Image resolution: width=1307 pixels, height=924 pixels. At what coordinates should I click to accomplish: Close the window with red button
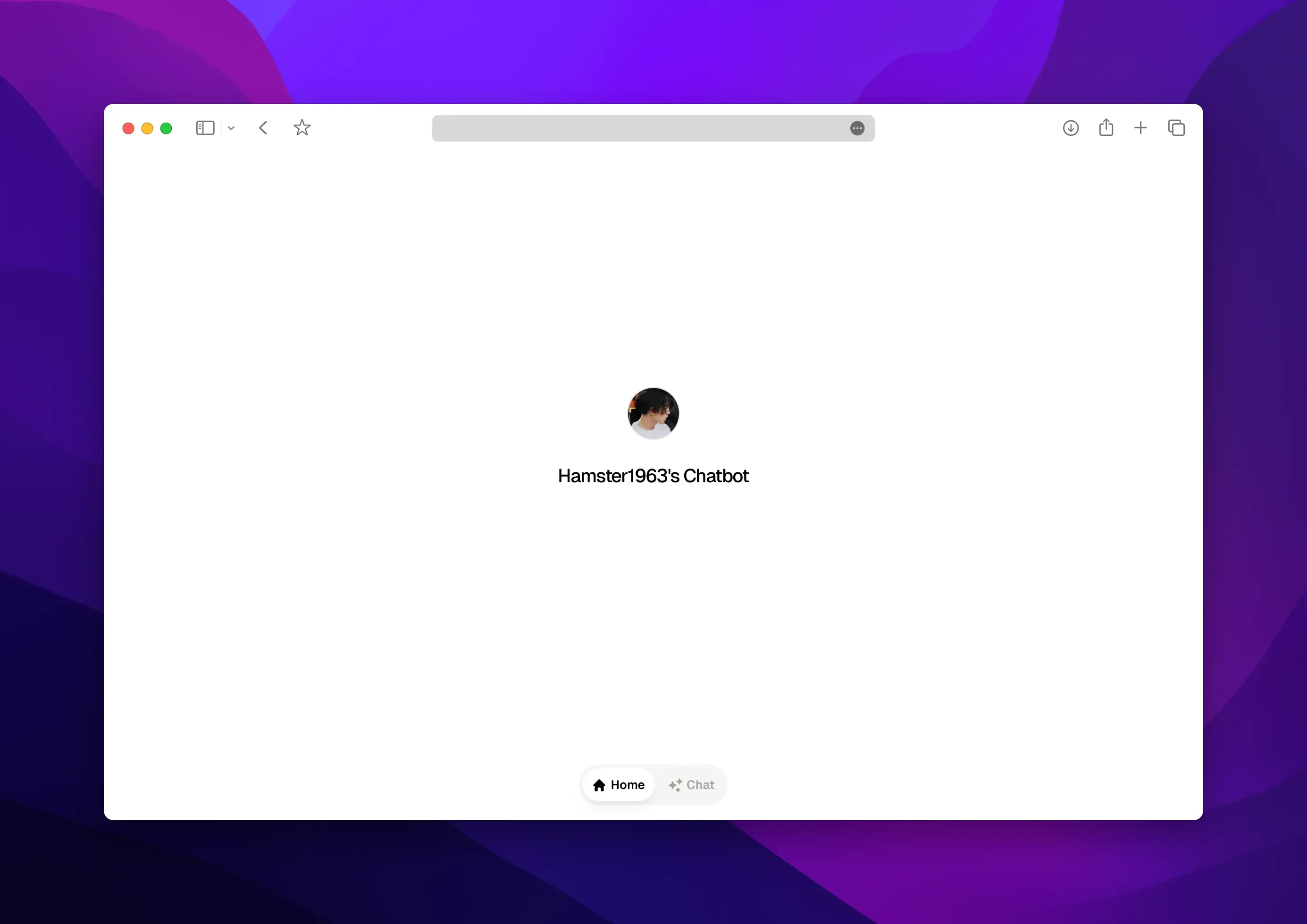point(128,129)
